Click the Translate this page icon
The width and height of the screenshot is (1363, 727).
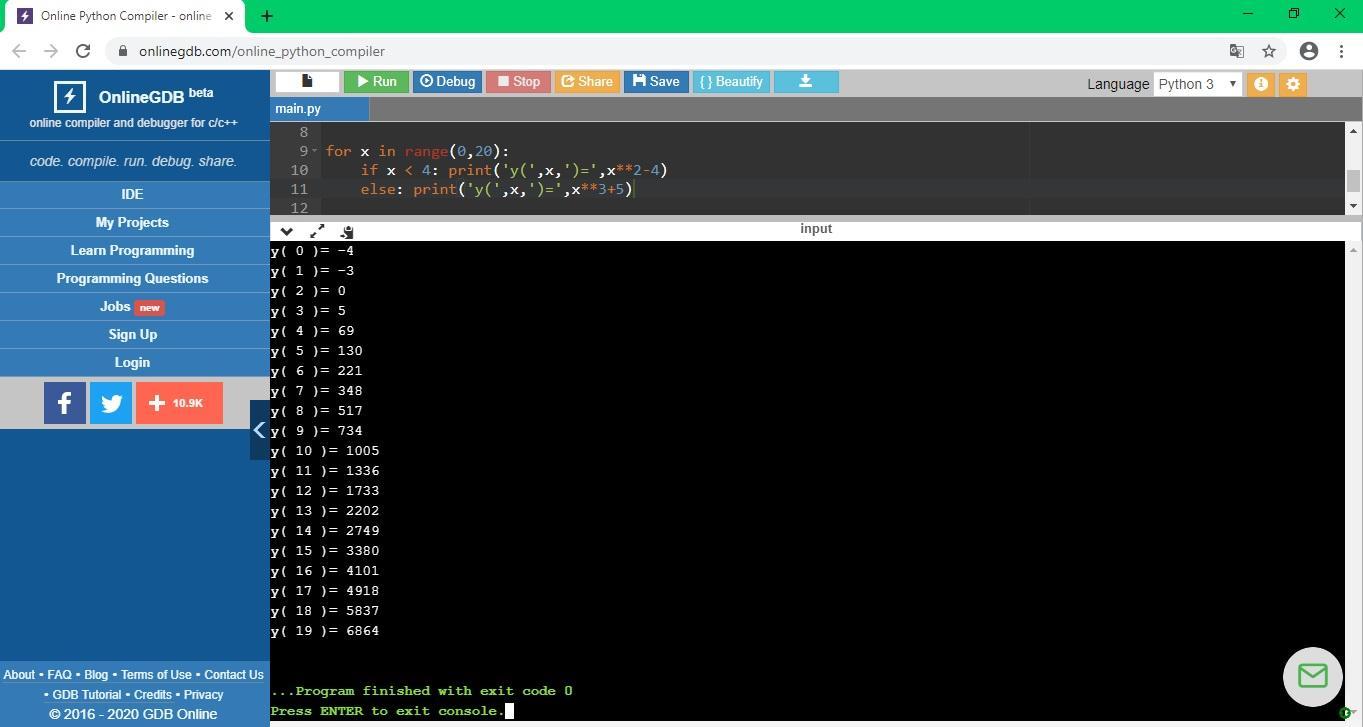coord(1237,51)
